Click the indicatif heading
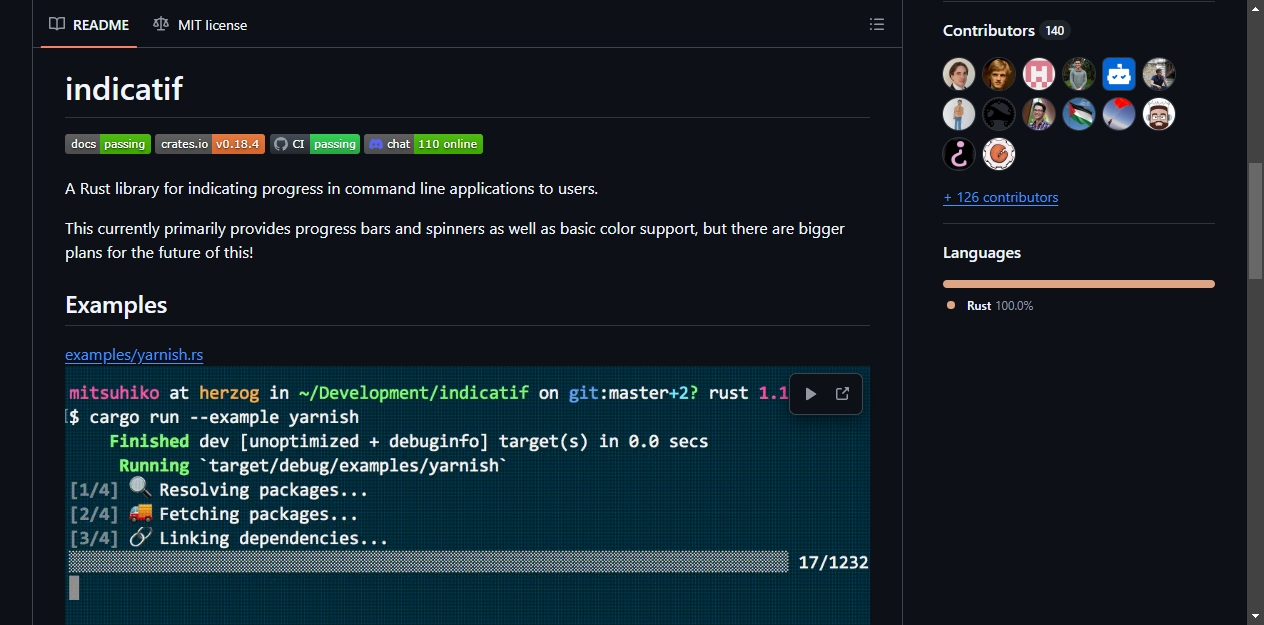The height and width of the screenshot is (625, 1264). pyautogui.click(x=124, y=89)
